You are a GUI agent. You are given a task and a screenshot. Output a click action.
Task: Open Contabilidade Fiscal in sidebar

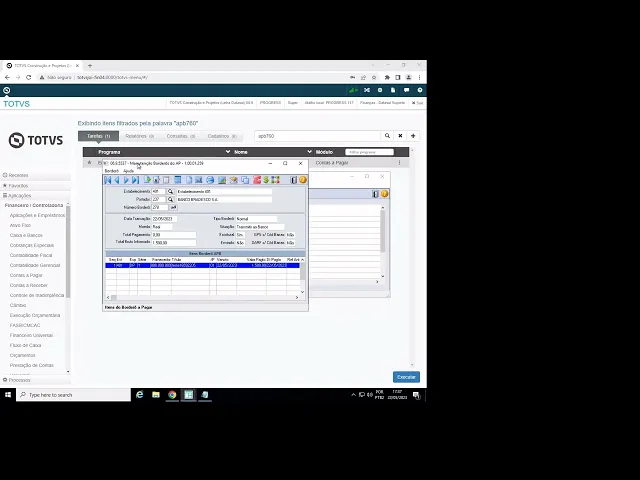[x=31, y=256]
